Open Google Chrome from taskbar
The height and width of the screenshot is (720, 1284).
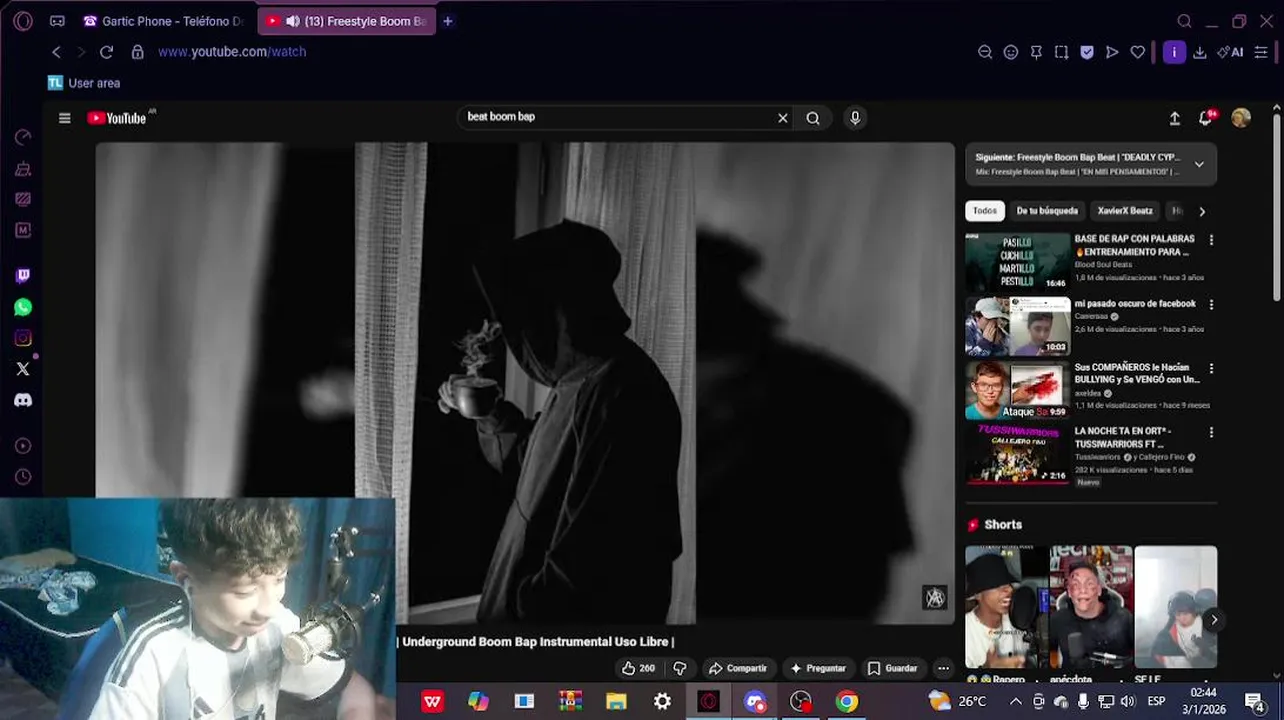[x=847, y=702]
